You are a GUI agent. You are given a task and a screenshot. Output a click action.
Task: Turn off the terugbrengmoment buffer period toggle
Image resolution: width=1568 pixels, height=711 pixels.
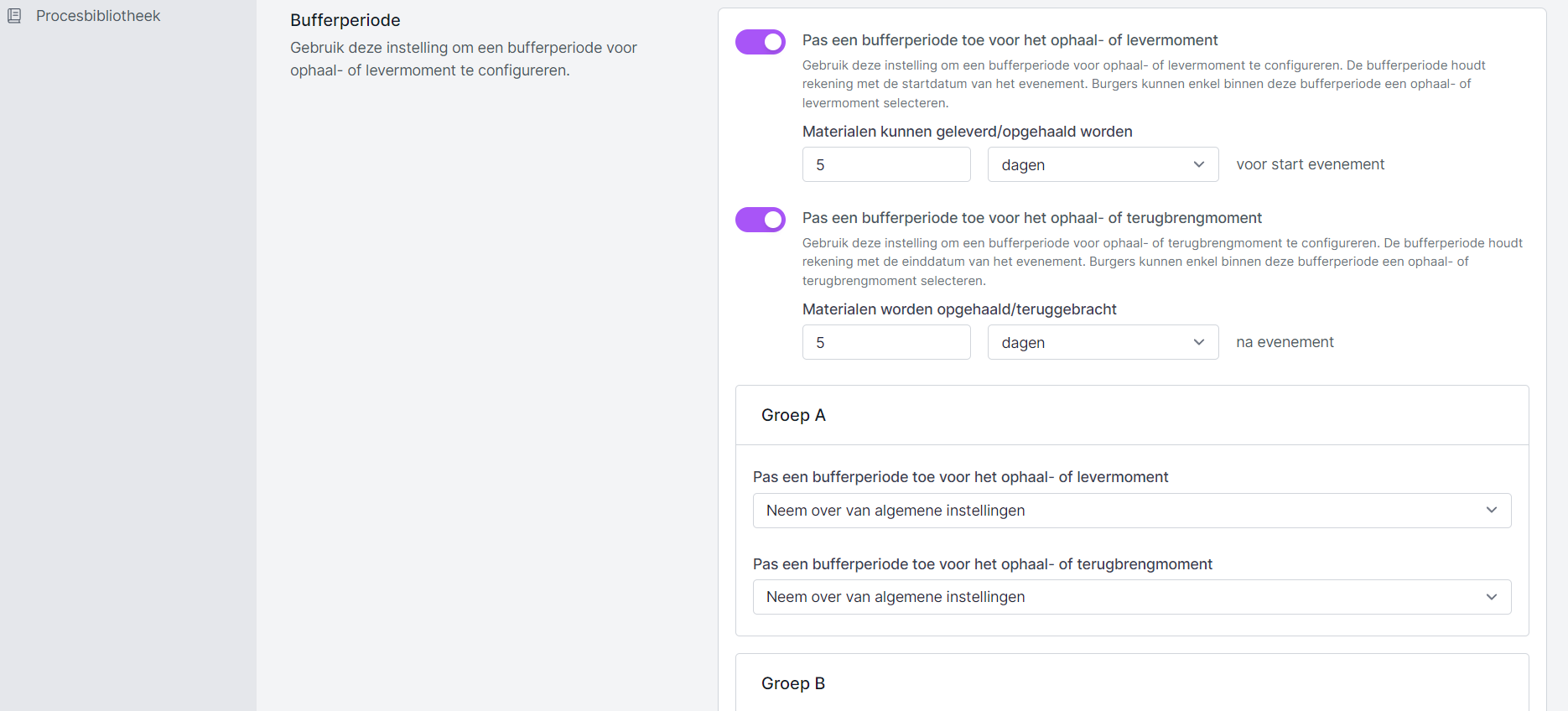760,220
